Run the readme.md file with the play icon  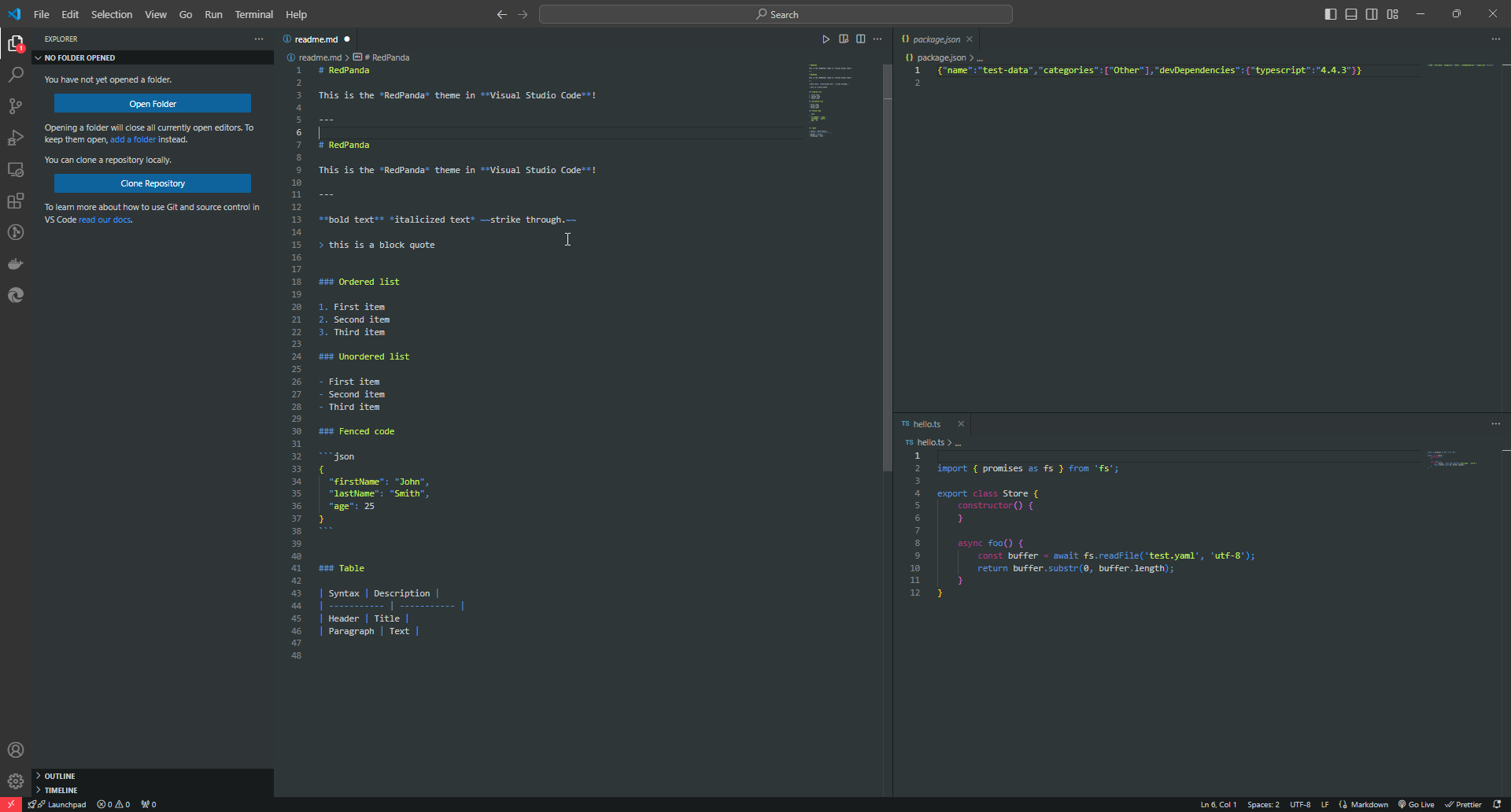(826, 39)
